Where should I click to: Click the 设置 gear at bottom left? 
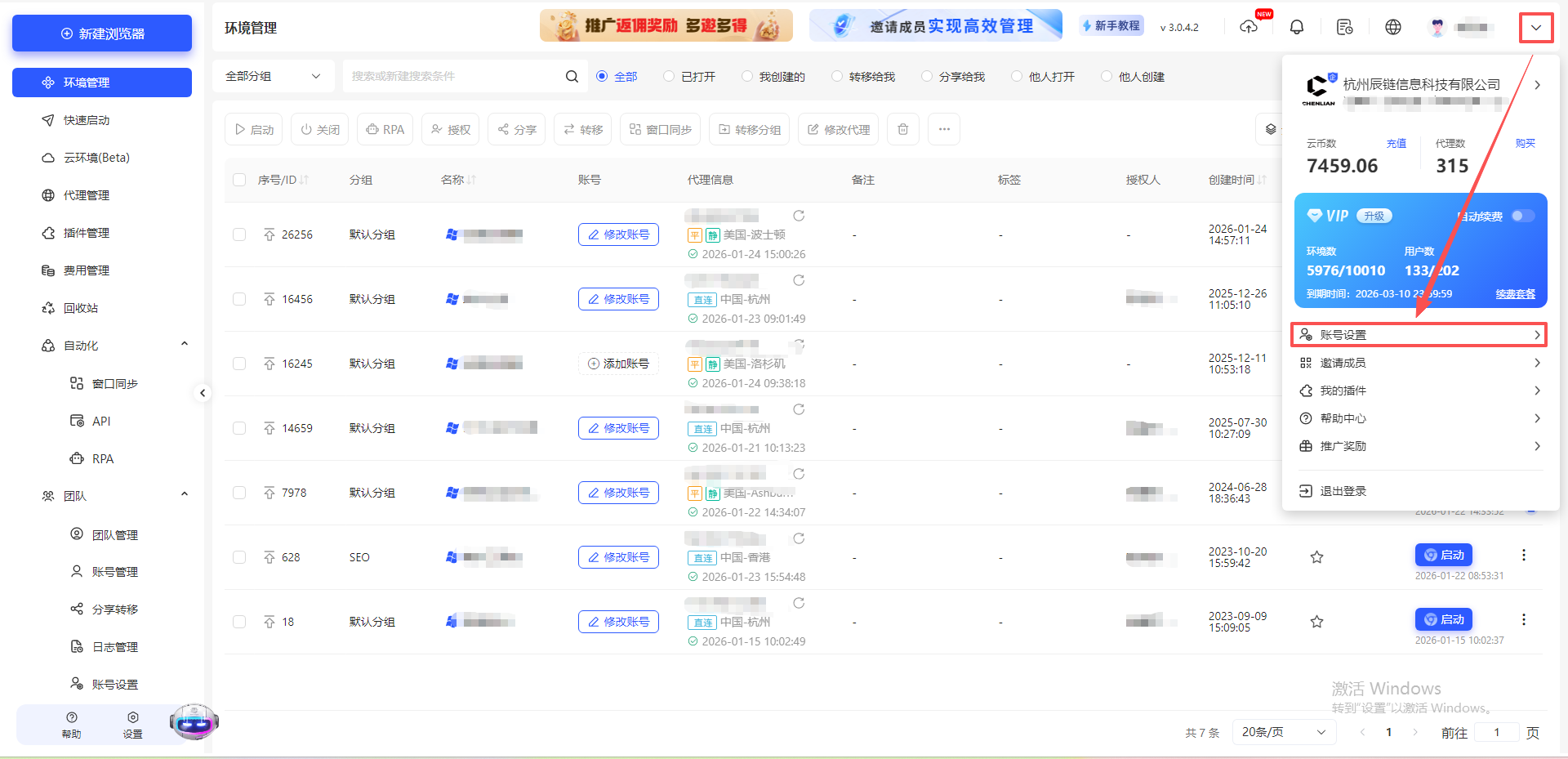[x=133, y=724]
